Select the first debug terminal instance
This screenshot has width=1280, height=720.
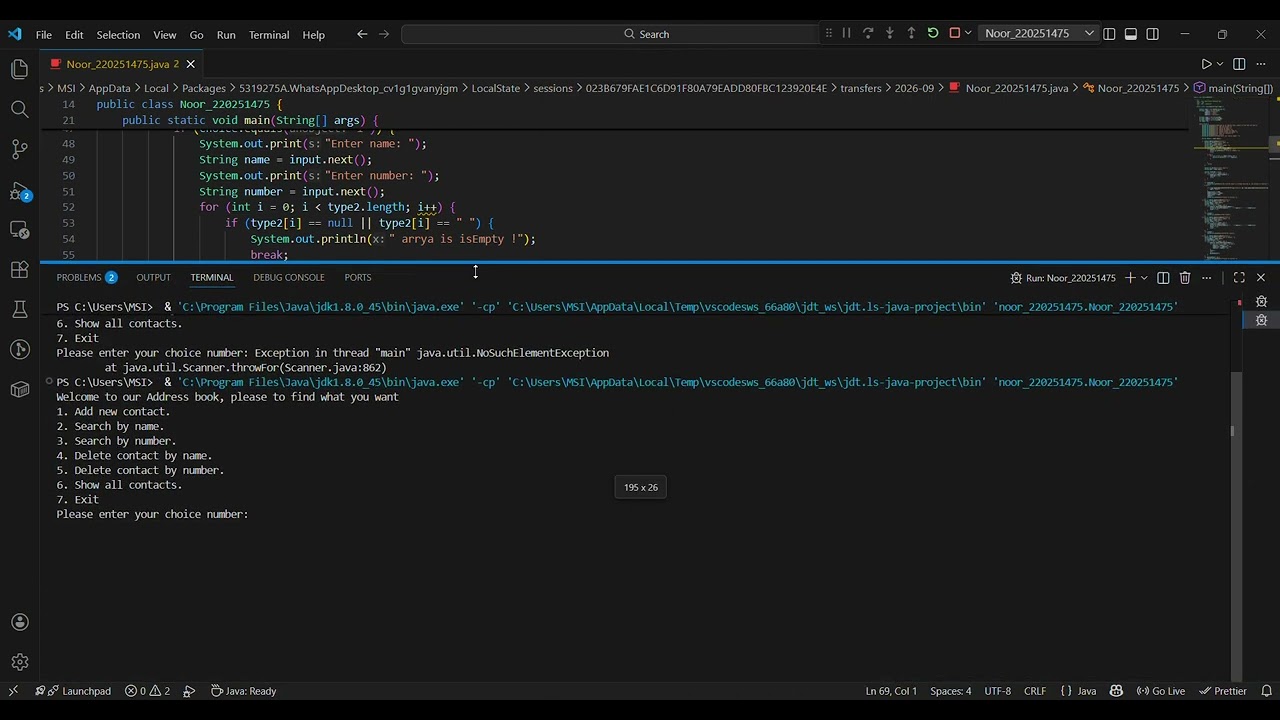coord(1262,301)
